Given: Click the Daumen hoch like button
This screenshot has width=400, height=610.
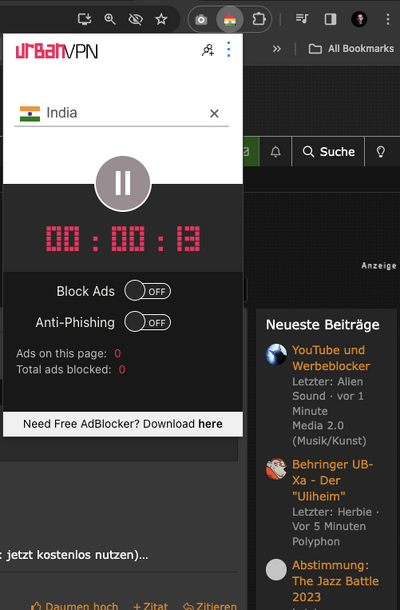Looking at the screenshot, I should 74,606.
